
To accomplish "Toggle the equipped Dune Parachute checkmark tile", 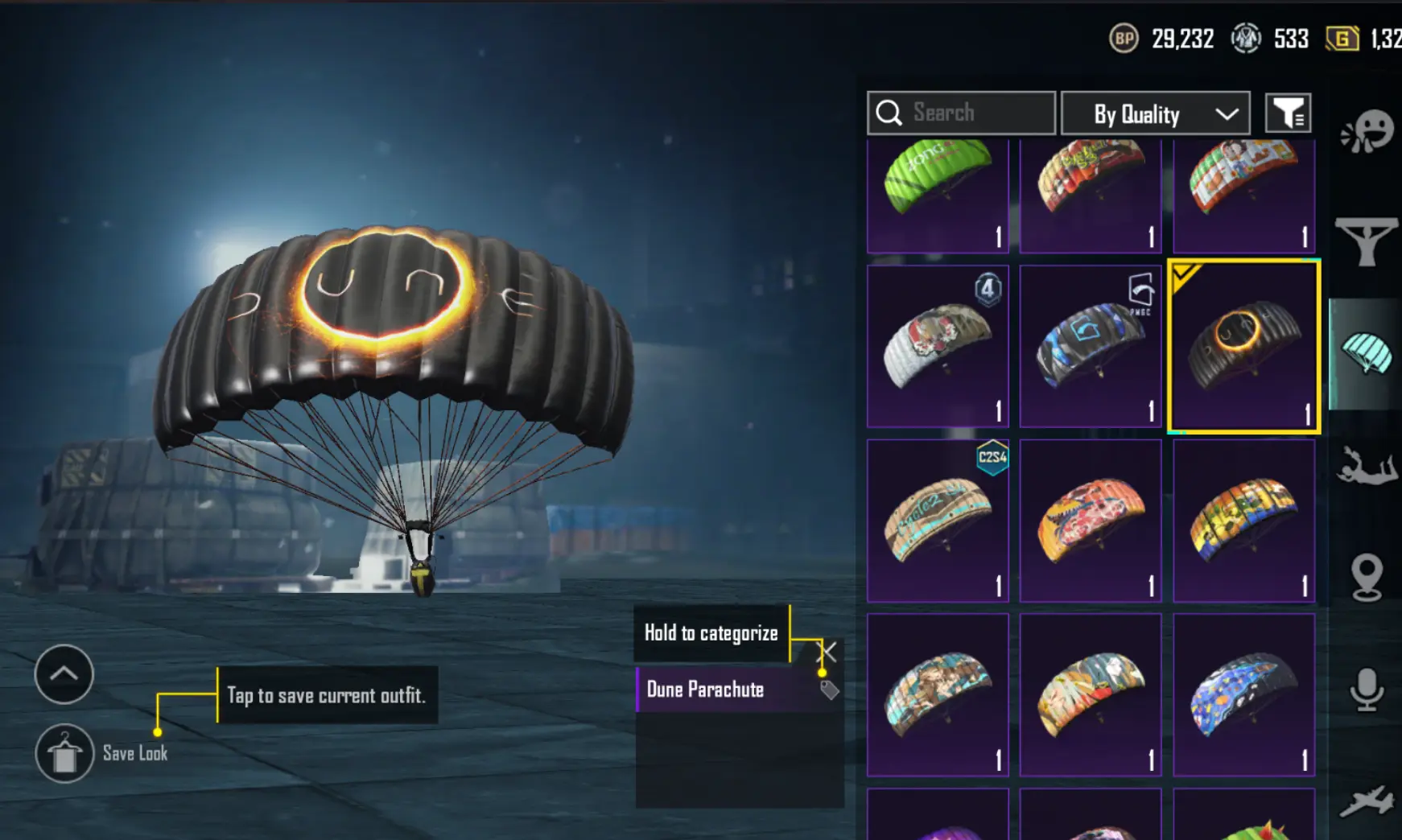I will tap(1243, 346).
